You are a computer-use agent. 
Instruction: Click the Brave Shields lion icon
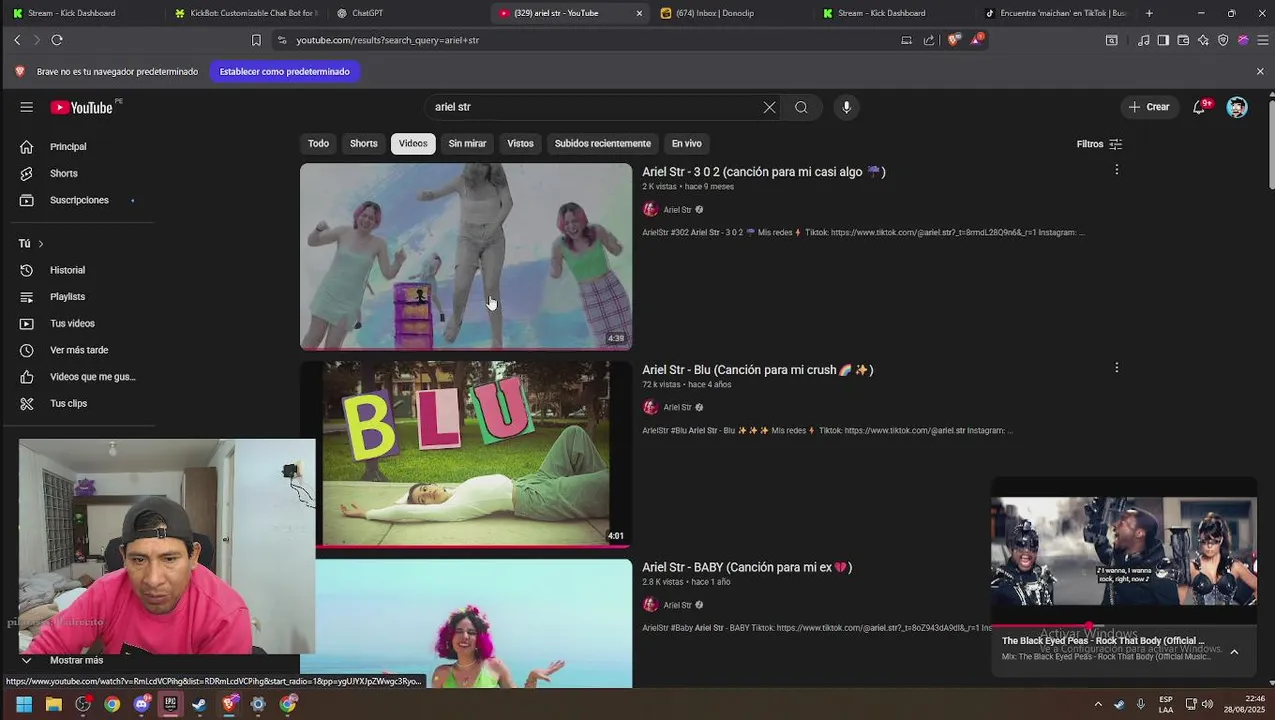(x=954, y=40)
